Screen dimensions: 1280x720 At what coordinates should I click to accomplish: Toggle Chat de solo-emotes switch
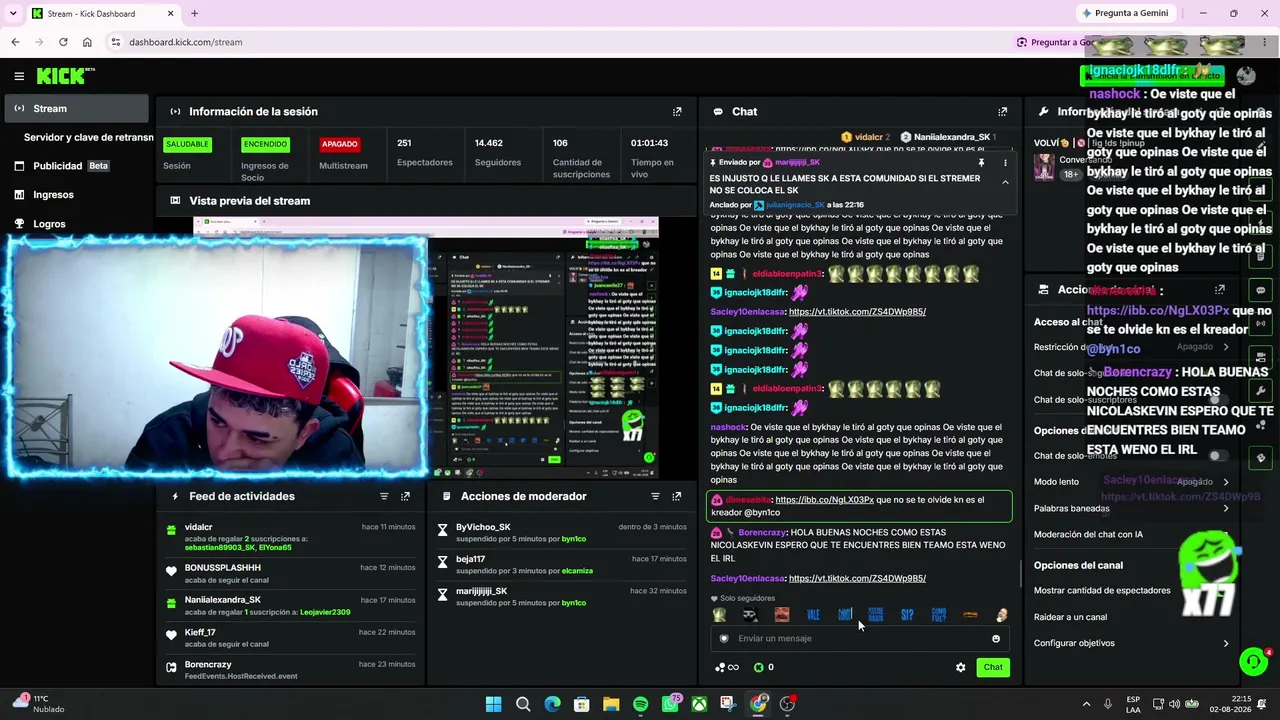pos(1217,456)
